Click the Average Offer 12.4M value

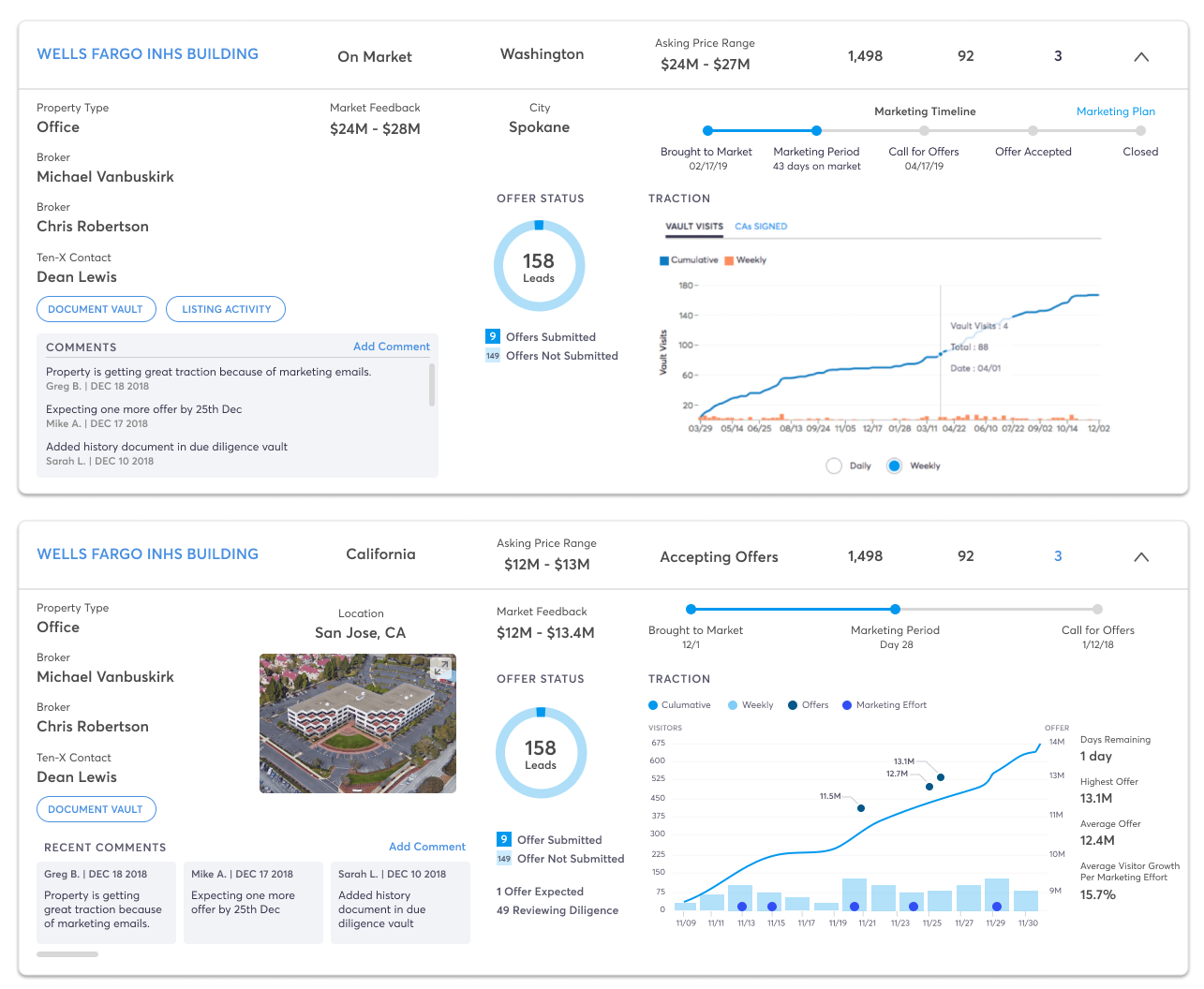pyautogui.click(x=1097, y=841)
